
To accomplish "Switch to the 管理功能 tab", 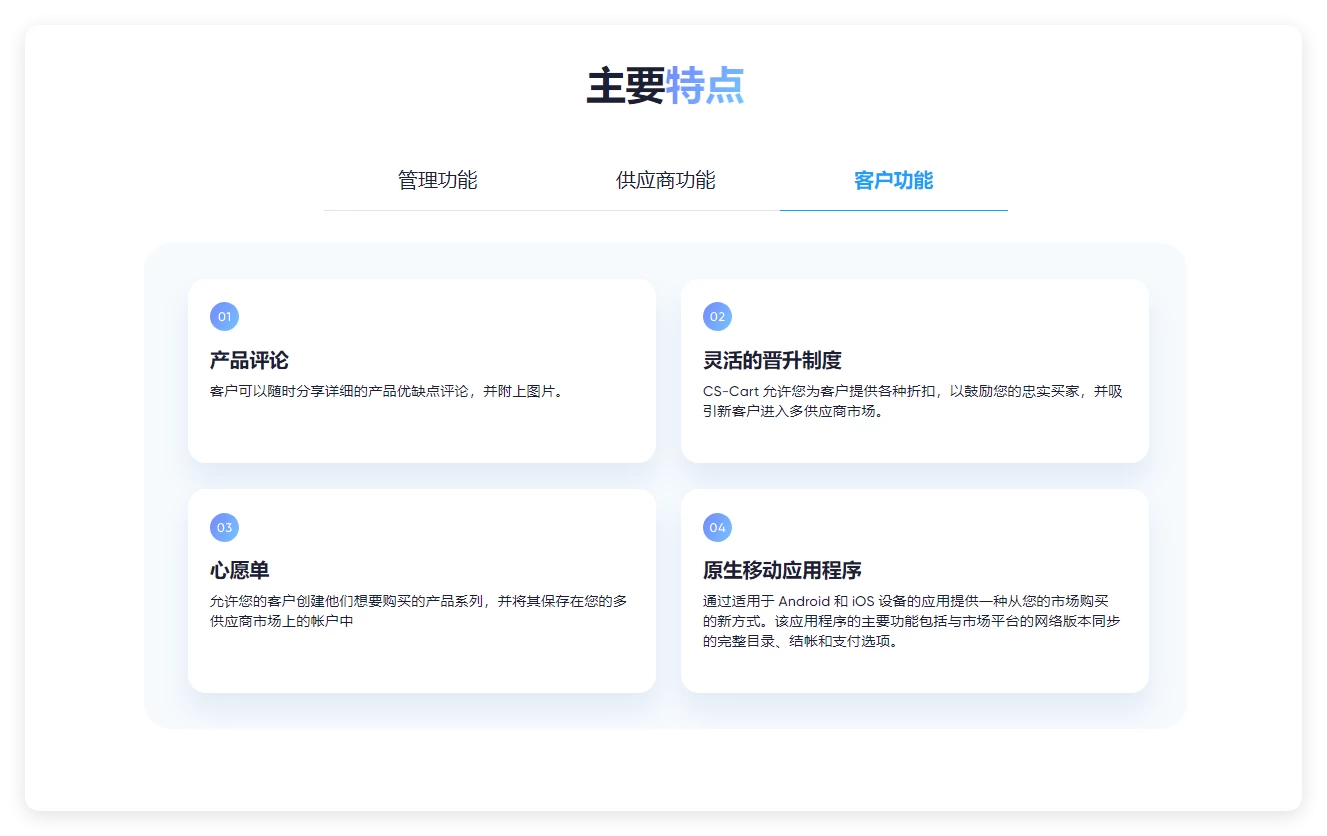I will [437, 181].
